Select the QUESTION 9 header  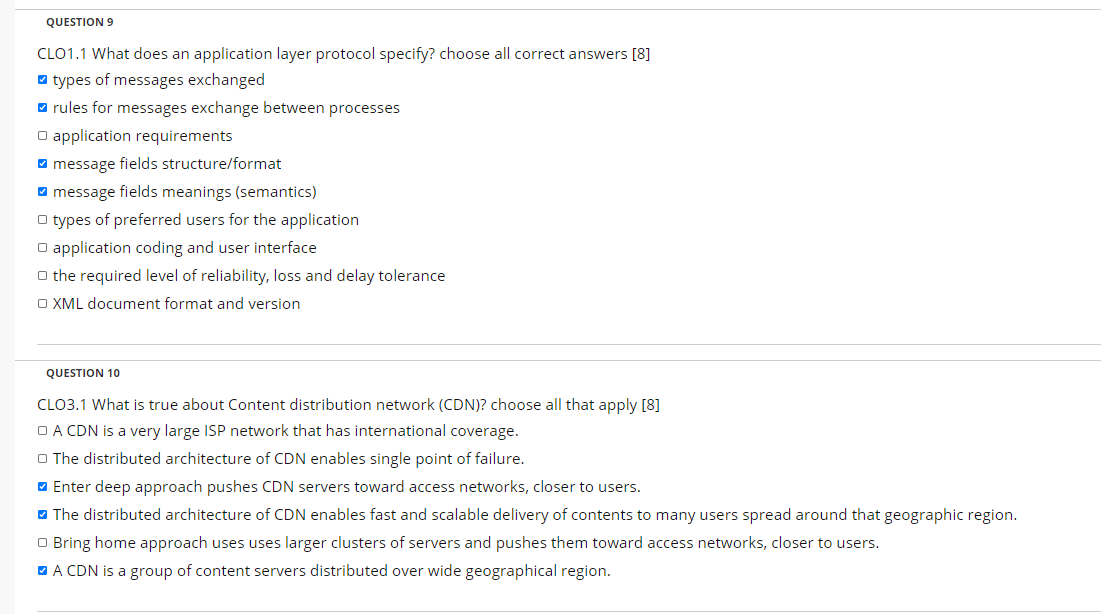click(80, 21)
